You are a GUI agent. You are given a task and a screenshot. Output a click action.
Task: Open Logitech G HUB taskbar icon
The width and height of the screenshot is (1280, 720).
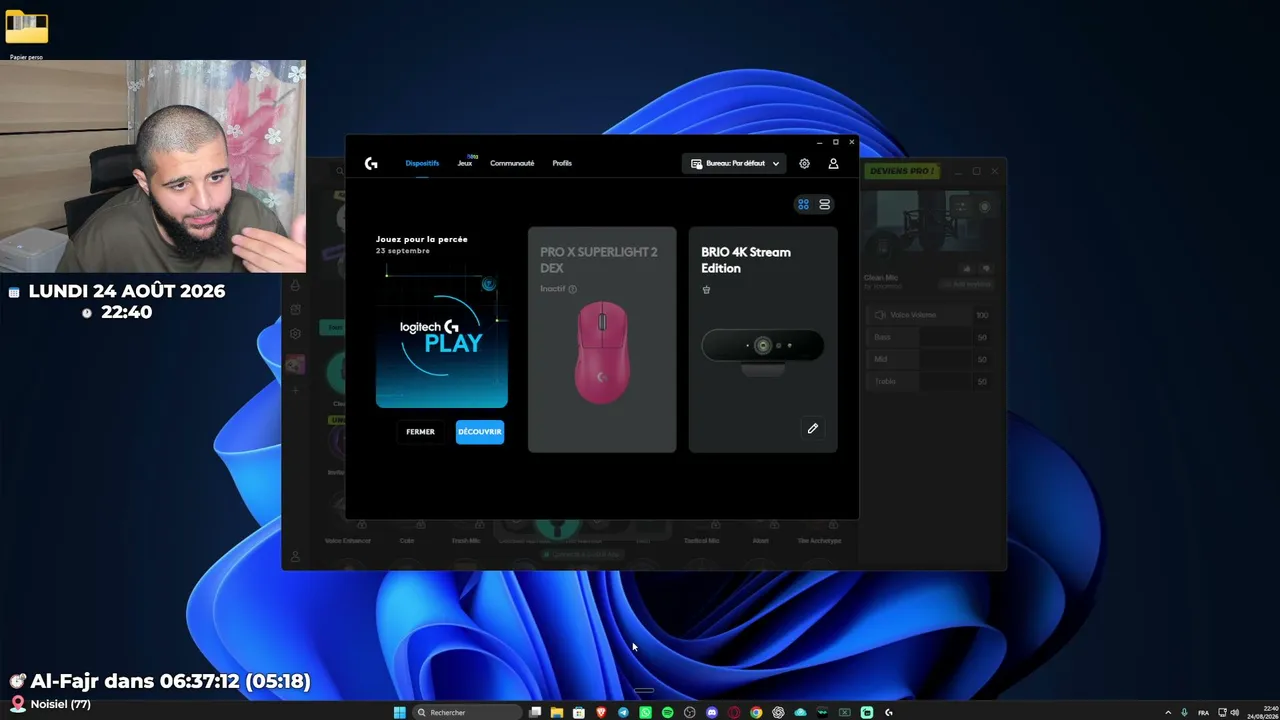coord(889,712)
